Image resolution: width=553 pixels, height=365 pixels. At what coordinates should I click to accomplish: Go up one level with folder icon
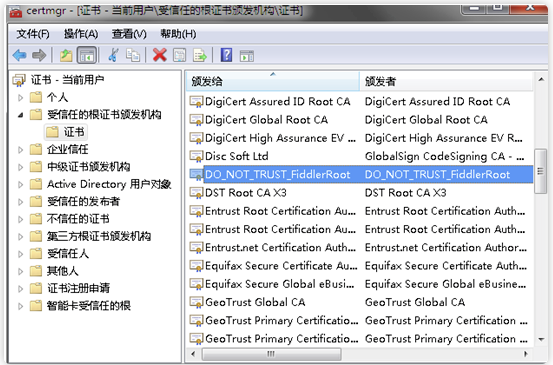(66, 55)
